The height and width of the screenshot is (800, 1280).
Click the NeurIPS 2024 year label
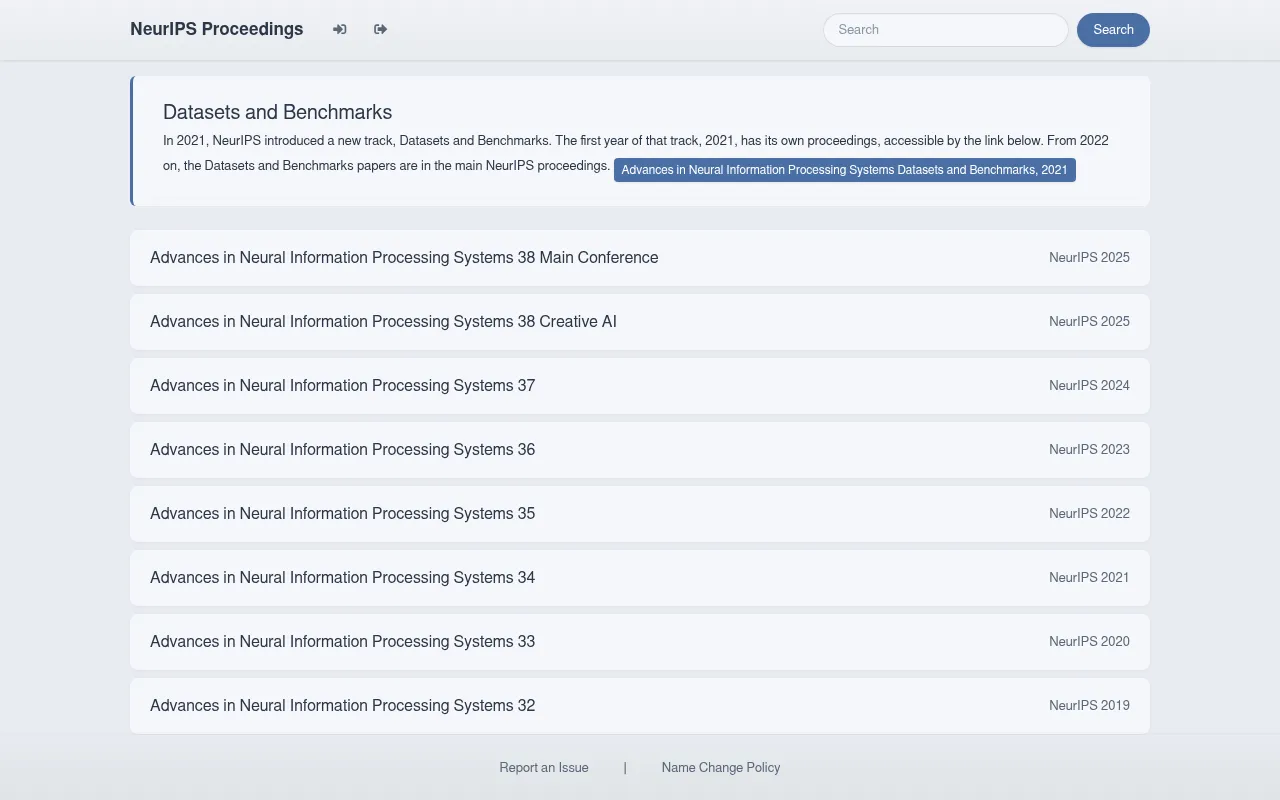coord(1089,386)
